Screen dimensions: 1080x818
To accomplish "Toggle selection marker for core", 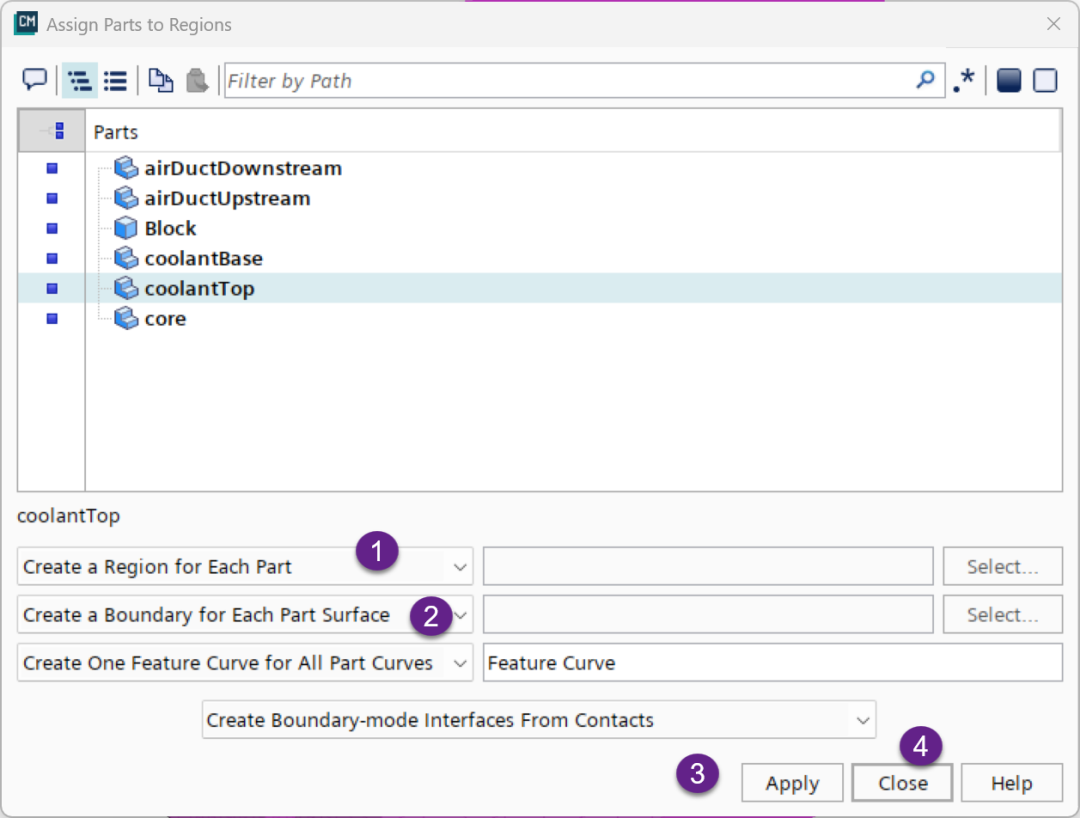I will click(x=52, y=319).
